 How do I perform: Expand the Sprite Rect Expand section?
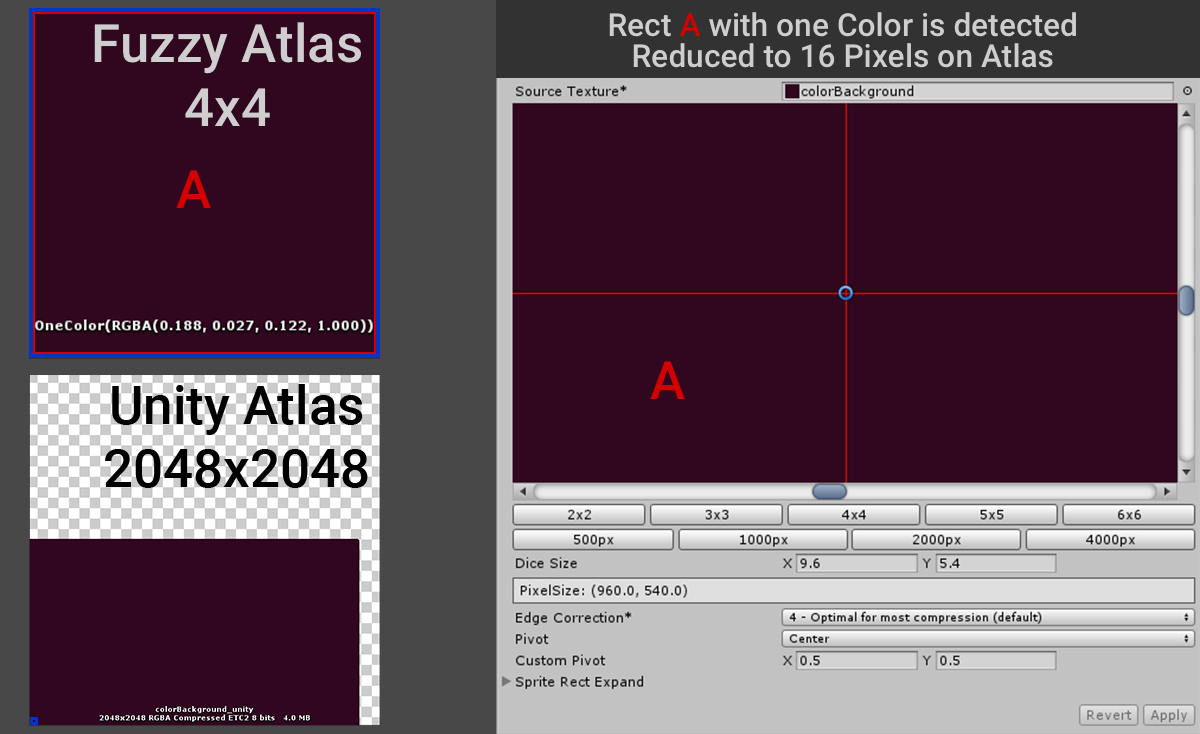point(507,682)
